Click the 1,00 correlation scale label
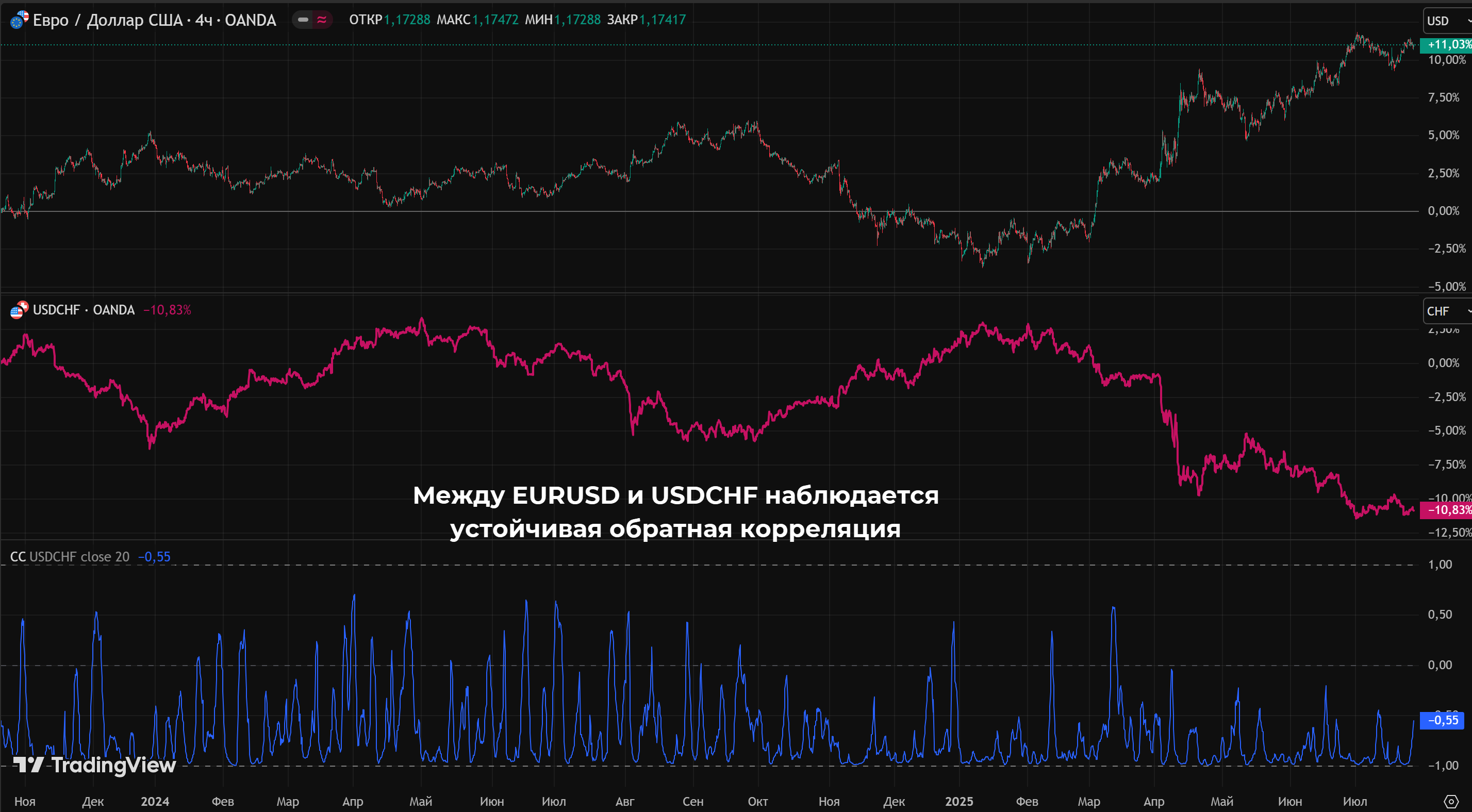Screen dimensions: 1472x812 coord(1440,565)
